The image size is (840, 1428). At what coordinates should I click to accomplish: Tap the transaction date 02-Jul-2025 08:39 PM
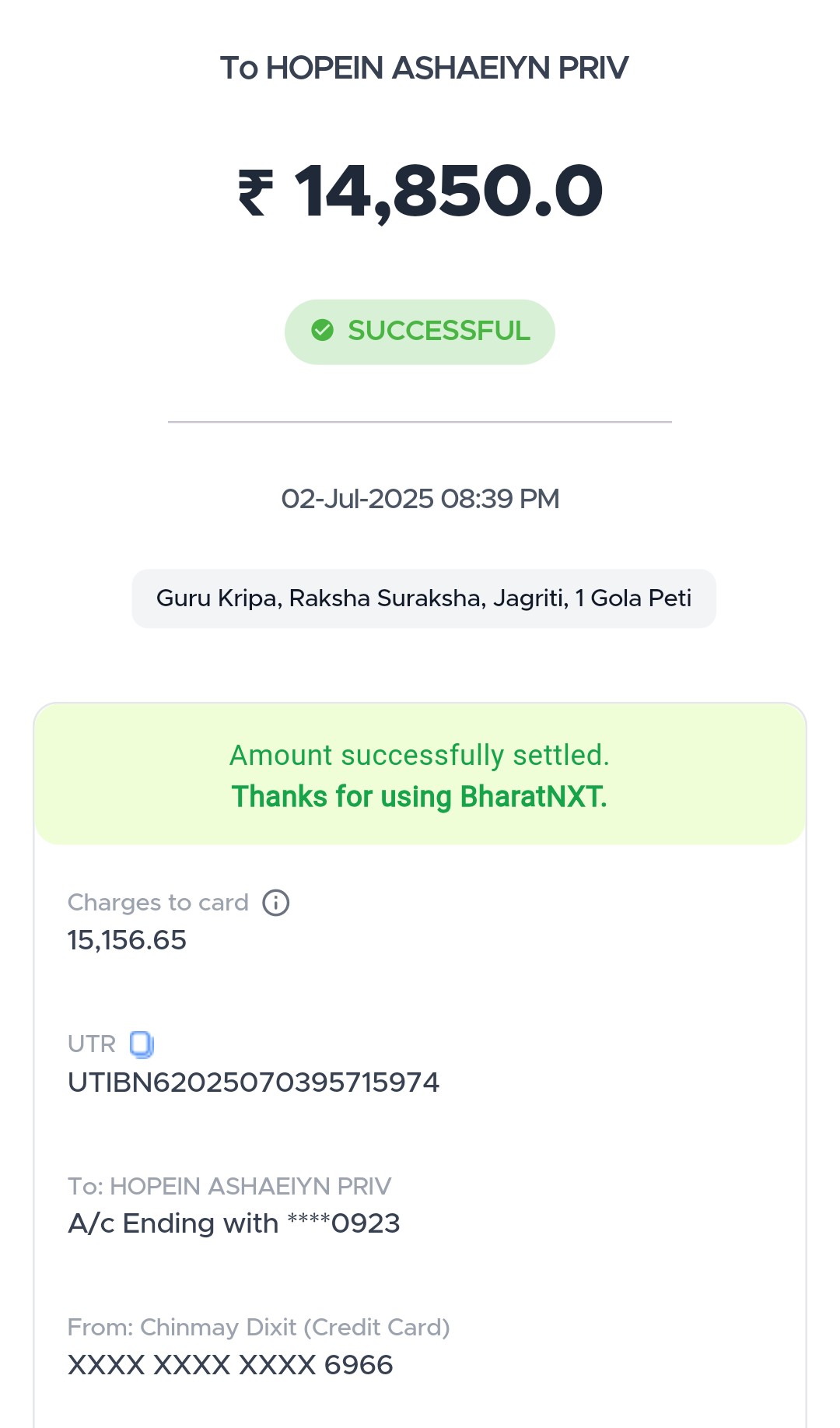coord(420,499)
